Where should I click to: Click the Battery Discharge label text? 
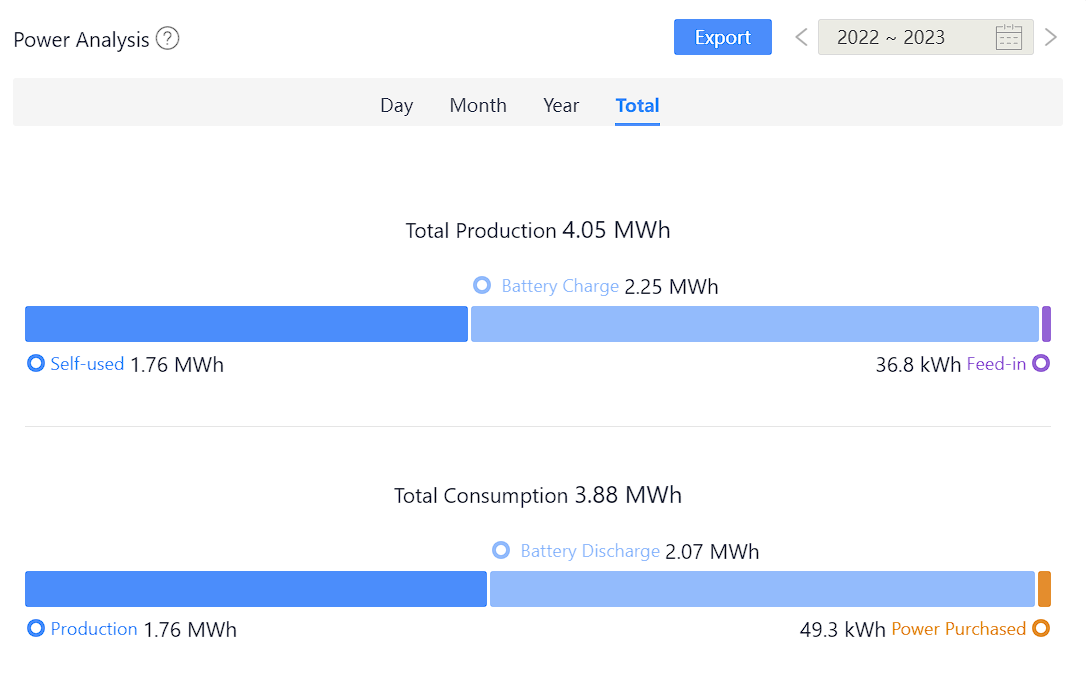click(590, 551)
